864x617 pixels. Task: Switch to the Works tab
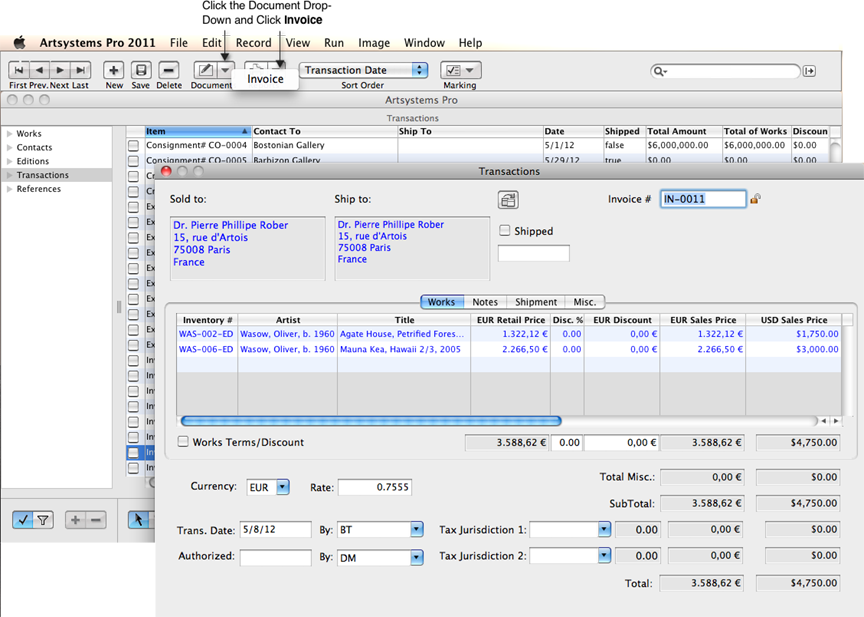click(x=441, y=302)
